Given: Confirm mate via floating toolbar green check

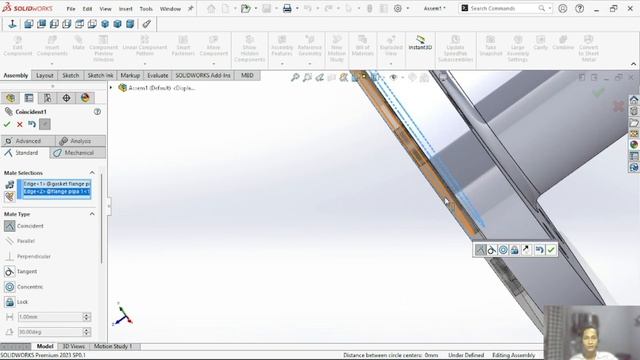Looking at the screenshot, I should pos(551,250).
